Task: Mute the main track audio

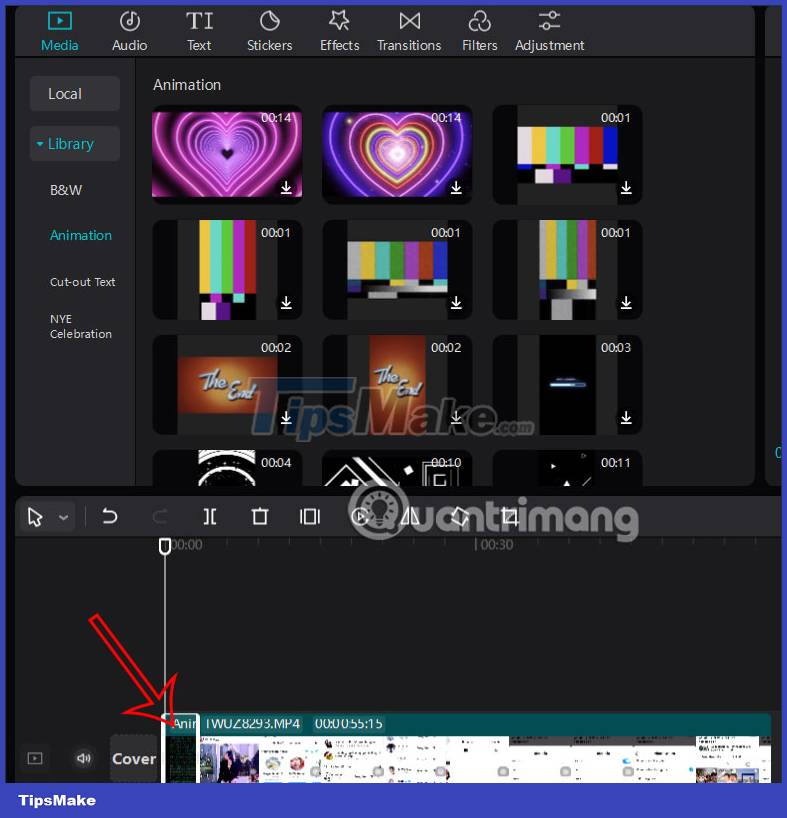Action: pyautogui.click(x=84, y=758)
